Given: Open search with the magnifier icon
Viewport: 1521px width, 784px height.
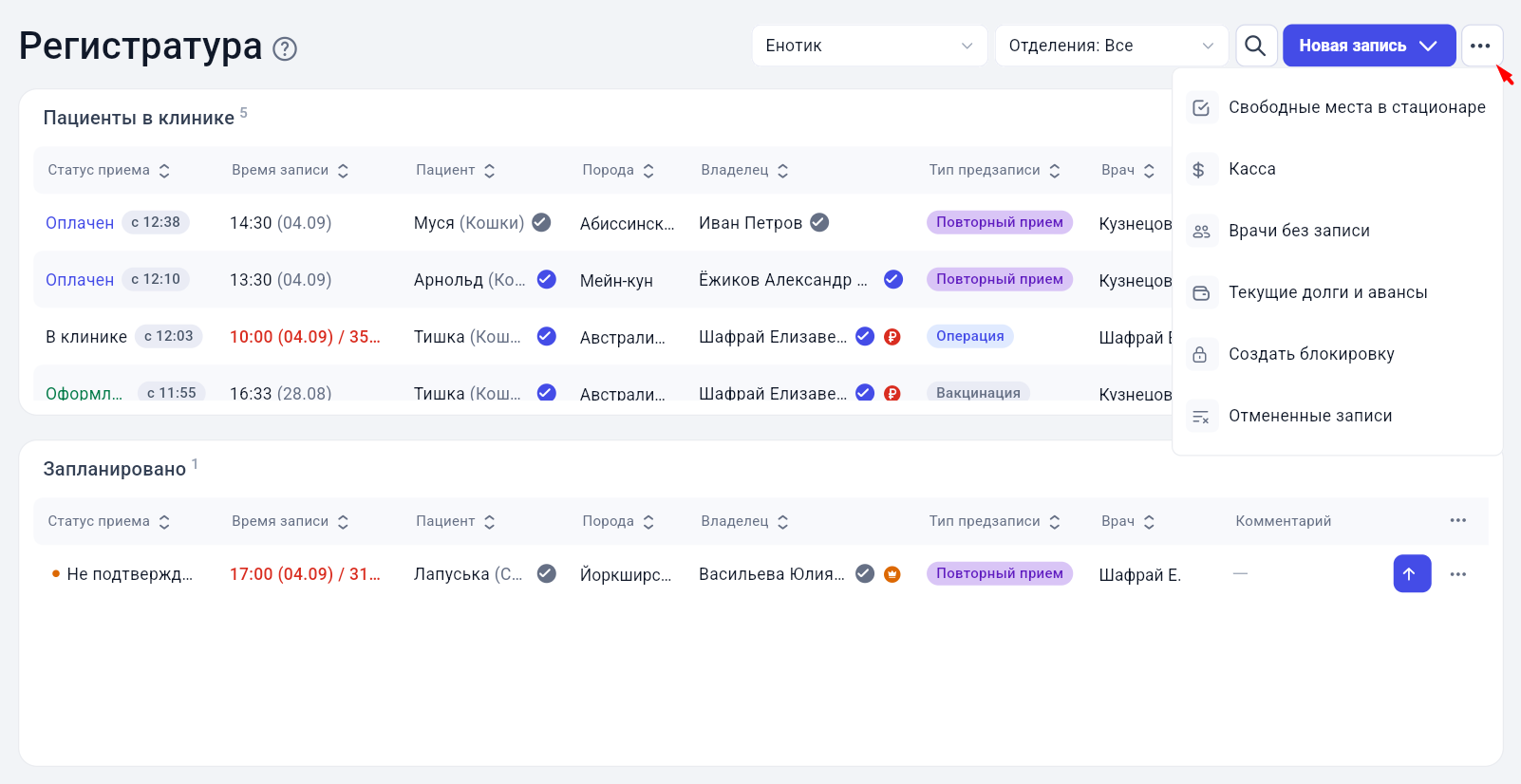Looking at the screenshot, I should [x=1255, y=46].
